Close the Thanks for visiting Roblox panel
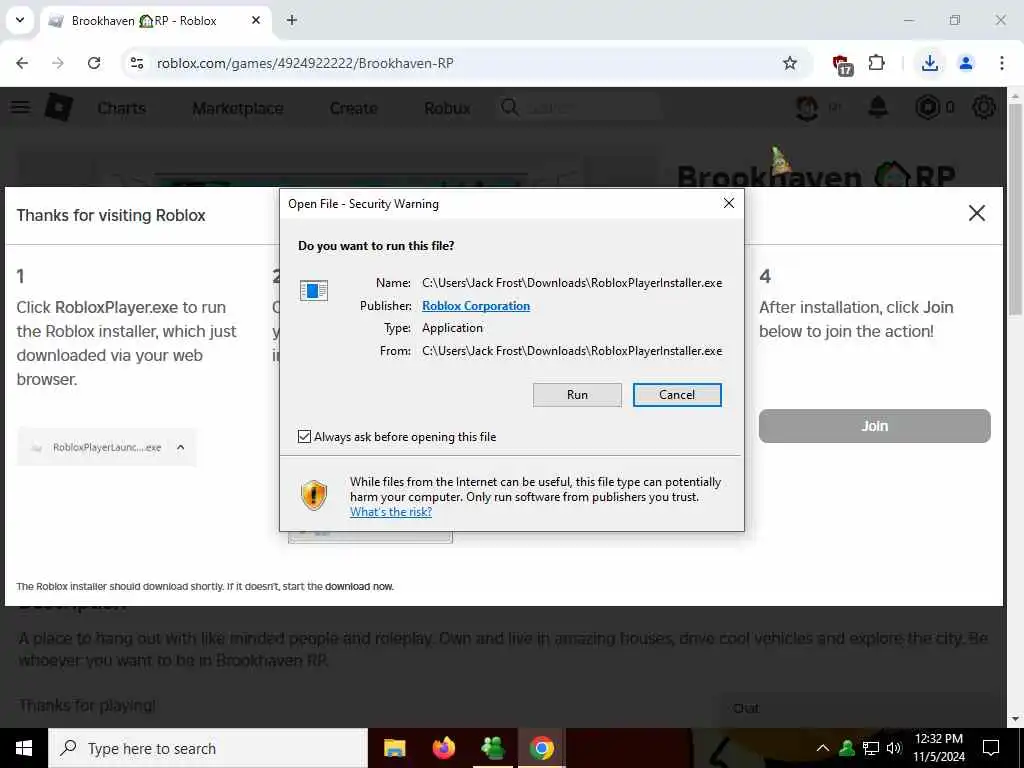Viewport: 1024px width, 768px height. (x=976, y=213)
